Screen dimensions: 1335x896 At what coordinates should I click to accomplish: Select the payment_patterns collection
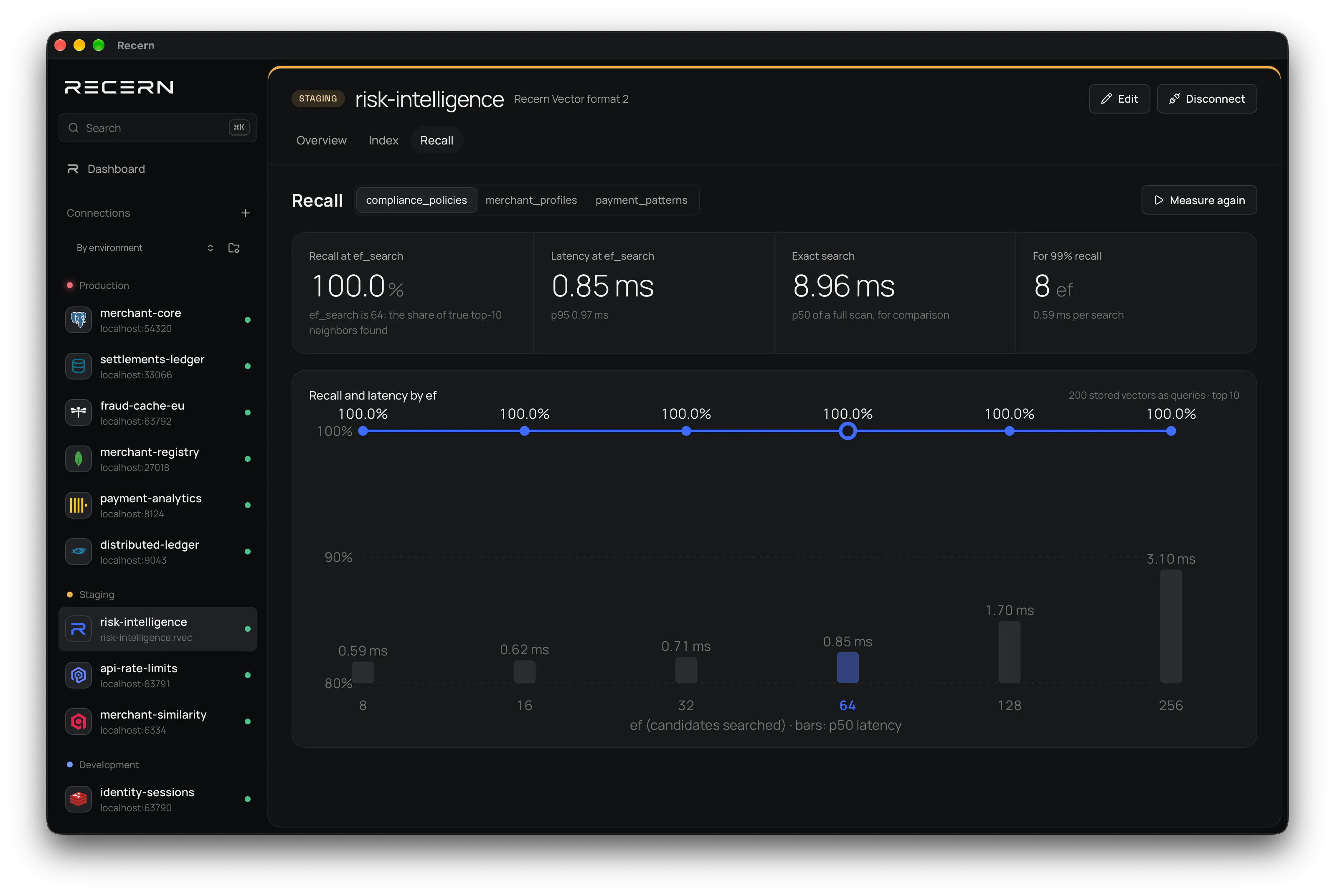pos(641,200)
